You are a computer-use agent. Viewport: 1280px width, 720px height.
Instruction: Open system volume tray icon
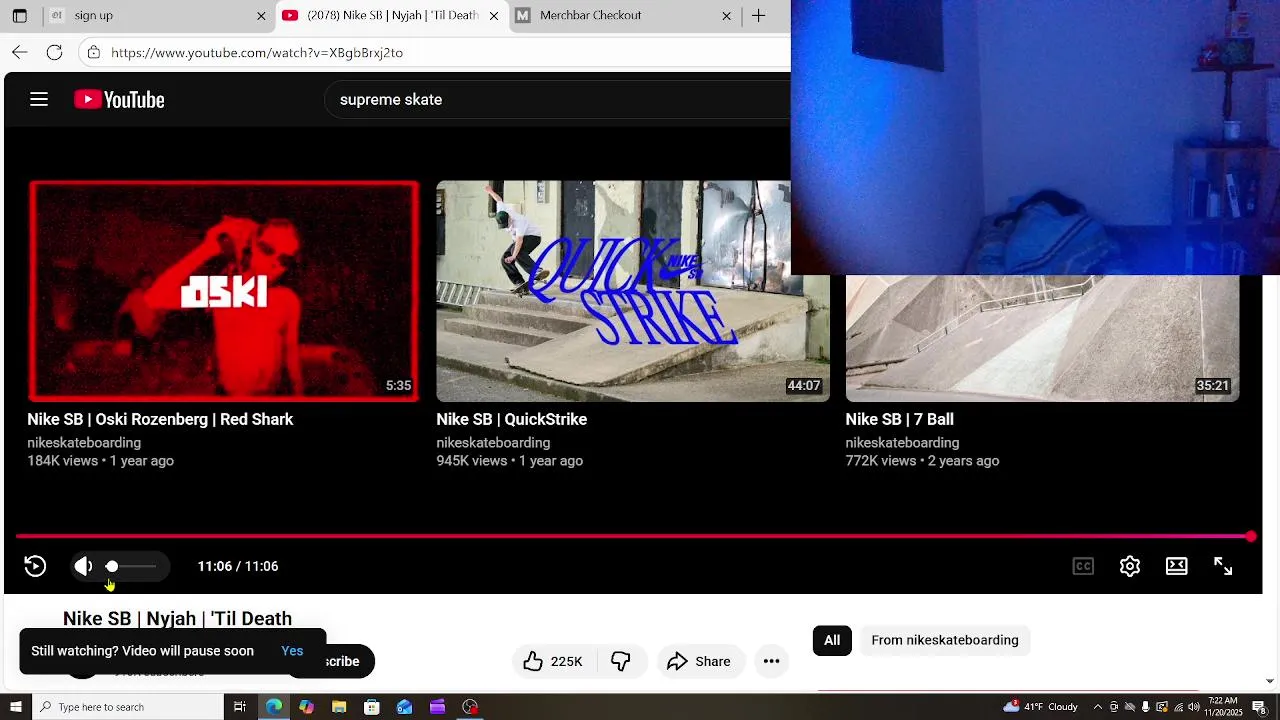pos(1193,707)
